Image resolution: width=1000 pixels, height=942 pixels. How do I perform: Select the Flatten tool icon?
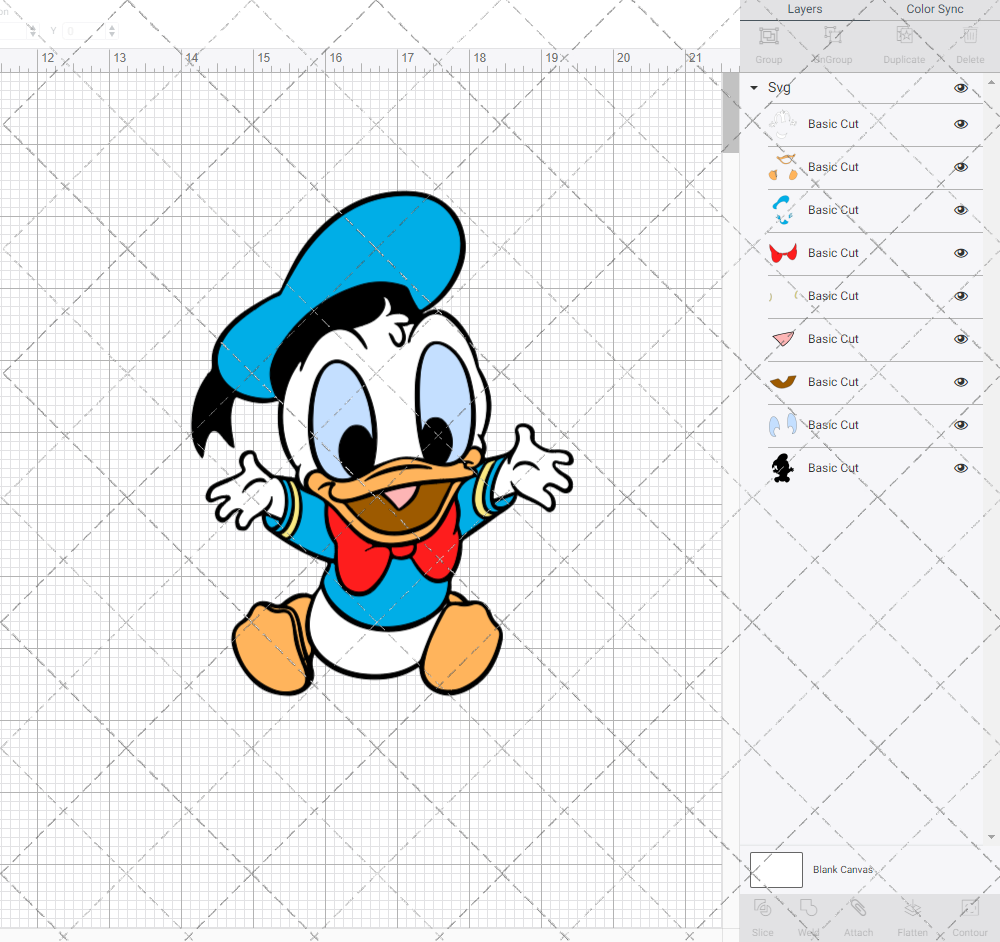(x=913, y=908)
